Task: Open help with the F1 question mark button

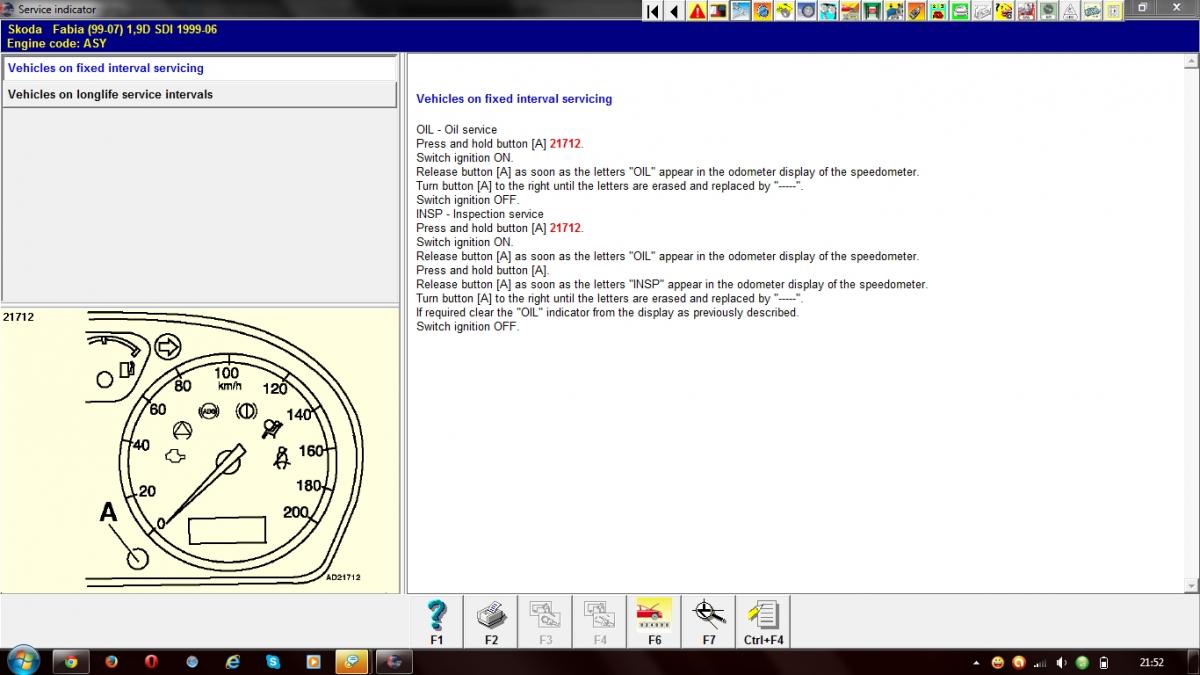Action: click(x=437, y=622)
